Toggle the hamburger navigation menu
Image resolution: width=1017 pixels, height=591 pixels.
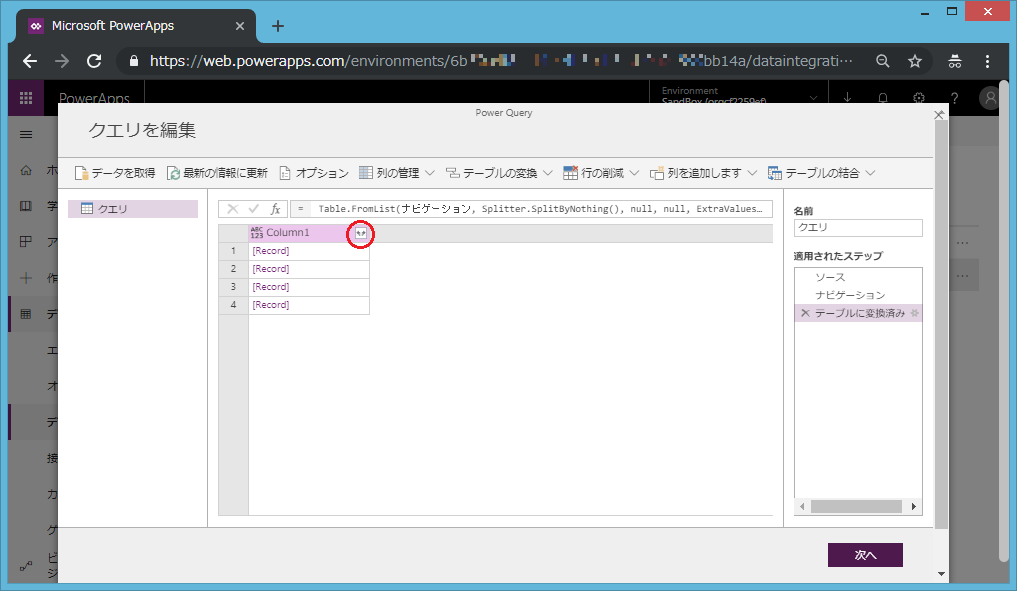pos(26,135)
